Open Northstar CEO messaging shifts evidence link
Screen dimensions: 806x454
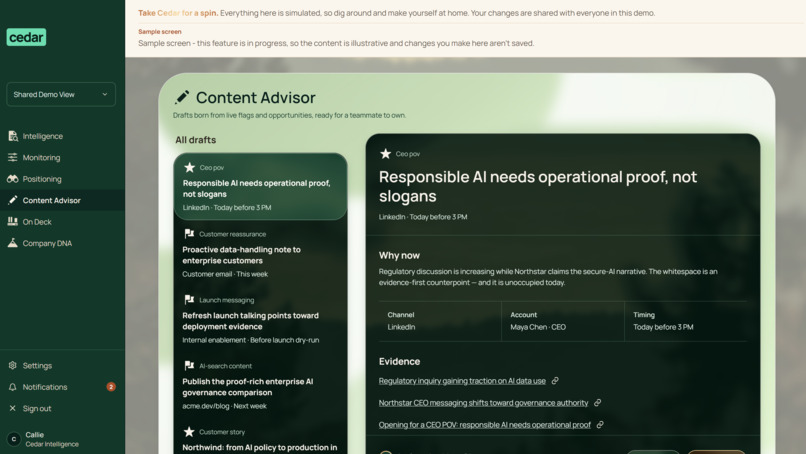[x=483, y=403]
